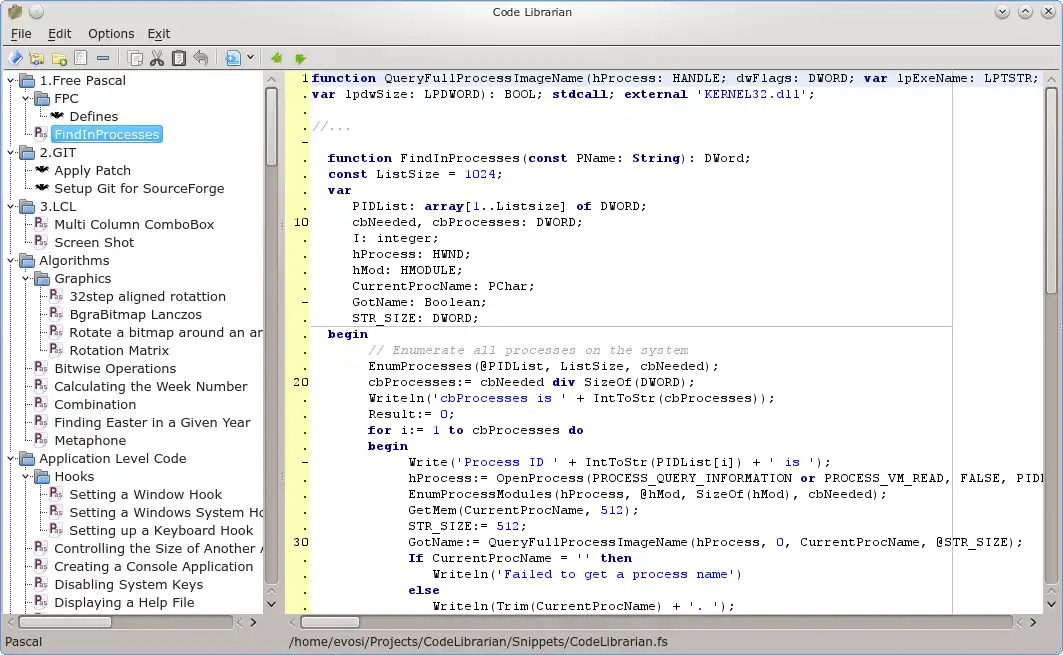Screen dimensions: 1063x655
Task: Click the Copy toolbar icon
Action: 135,58
